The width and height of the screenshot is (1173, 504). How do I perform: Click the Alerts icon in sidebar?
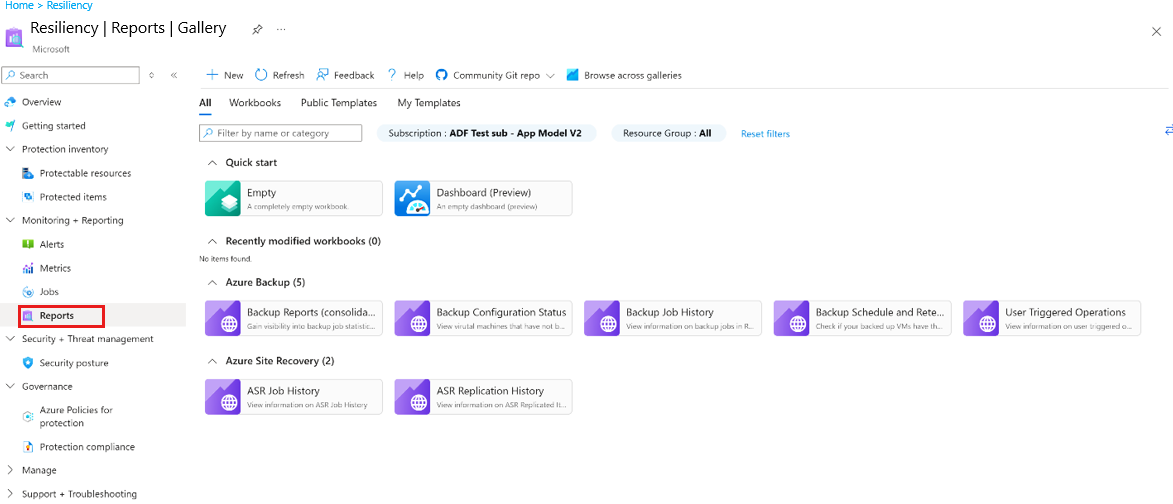pyautogui.click(x=28, y=245)
